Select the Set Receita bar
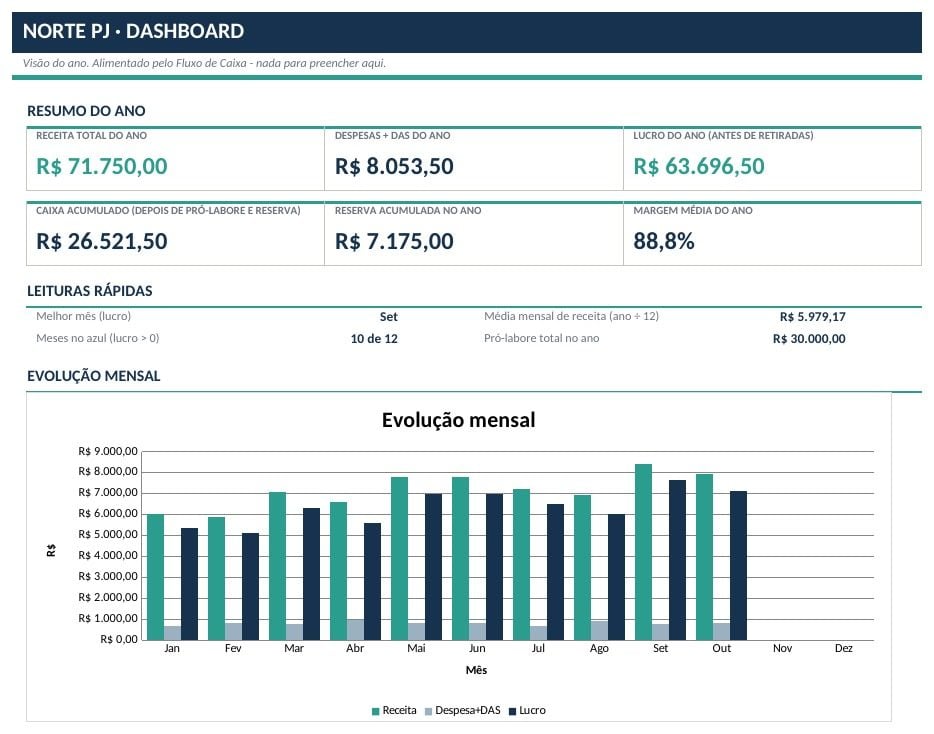Viewport: 934px width, 734px height. coord(643,552)
